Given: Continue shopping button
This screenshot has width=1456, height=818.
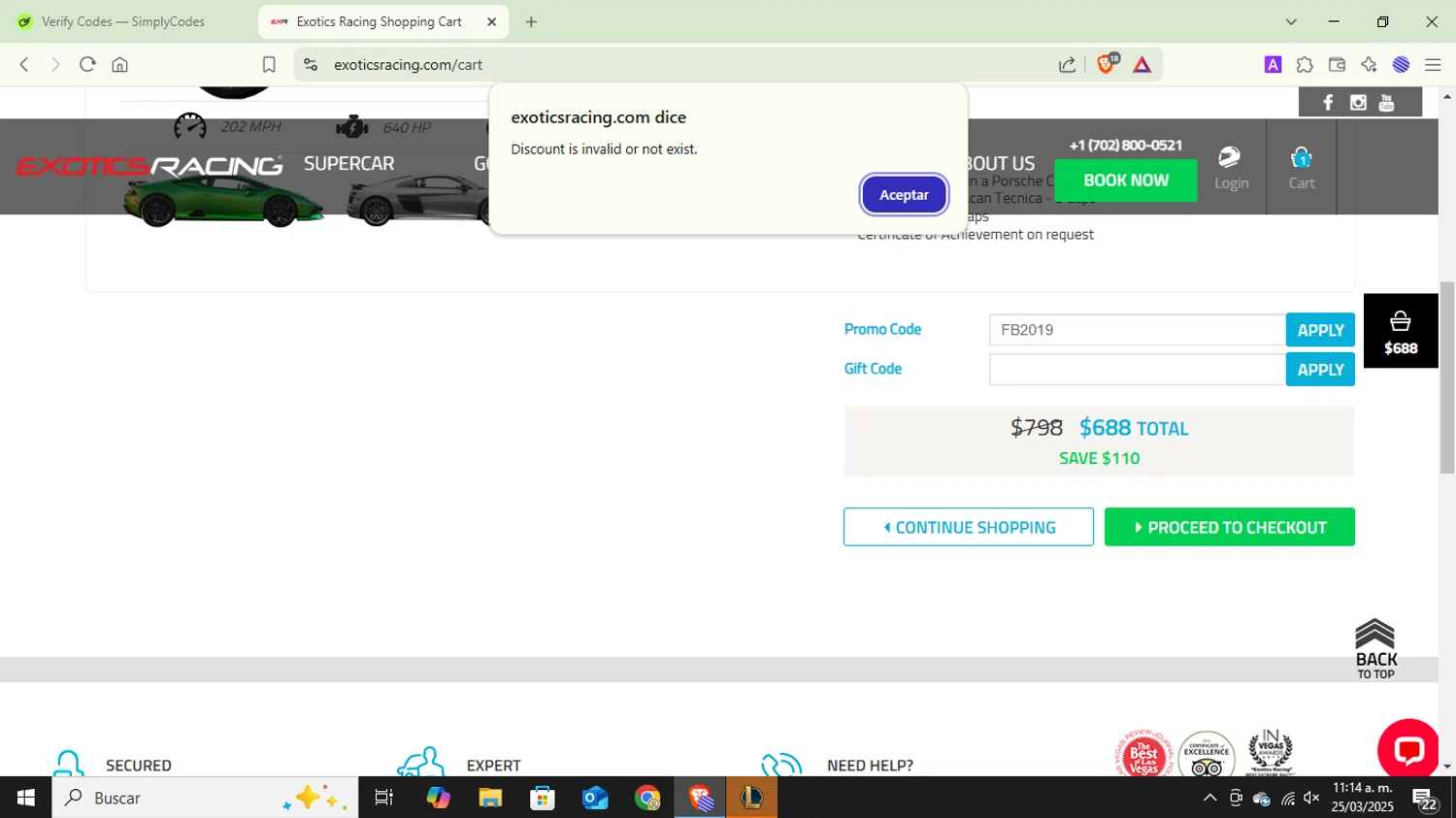Looking at the screenshot, I should (x=969, y=527).
